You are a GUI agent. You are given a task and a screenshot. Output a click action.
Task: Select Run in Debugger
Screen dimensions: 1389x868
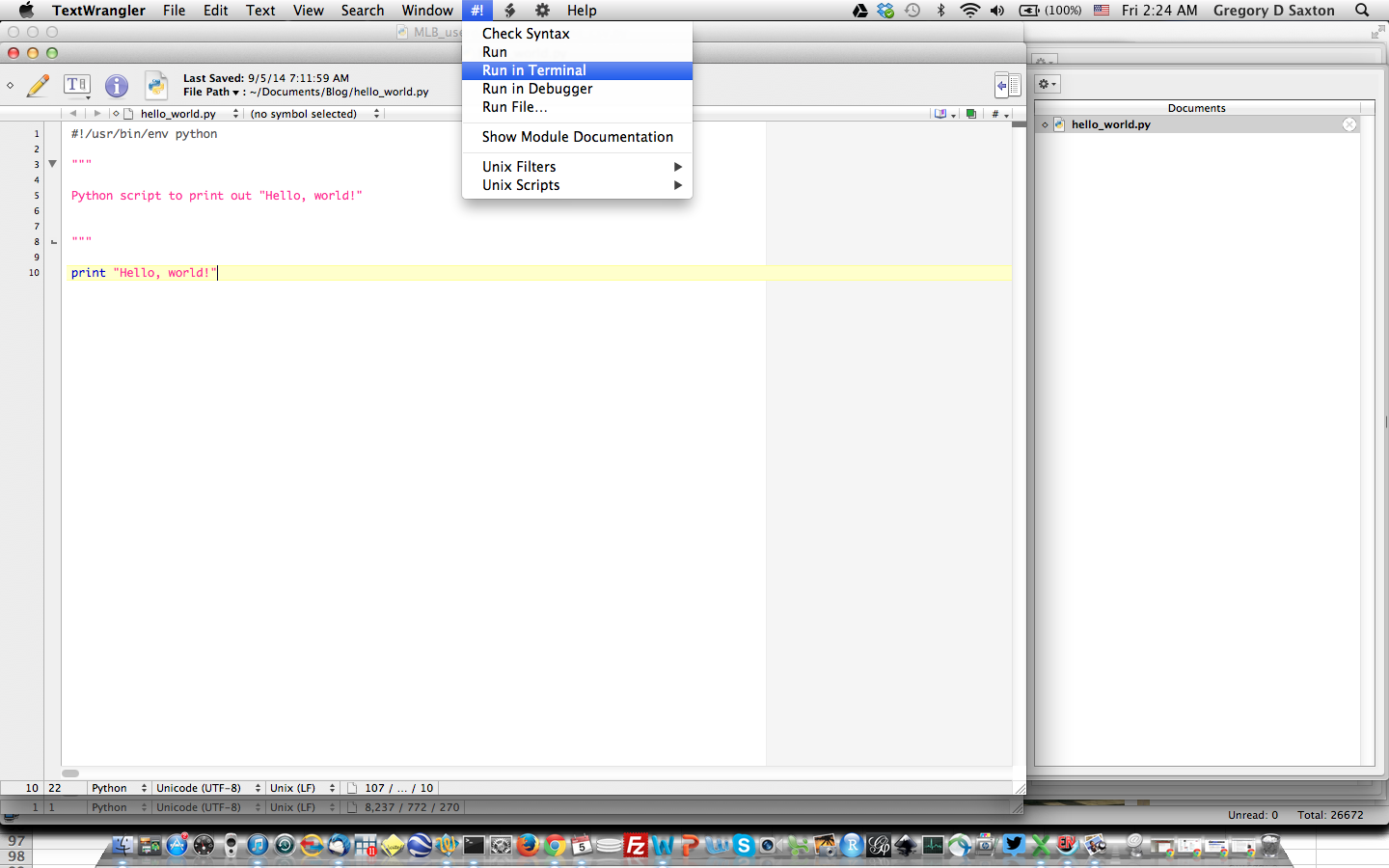577,89
